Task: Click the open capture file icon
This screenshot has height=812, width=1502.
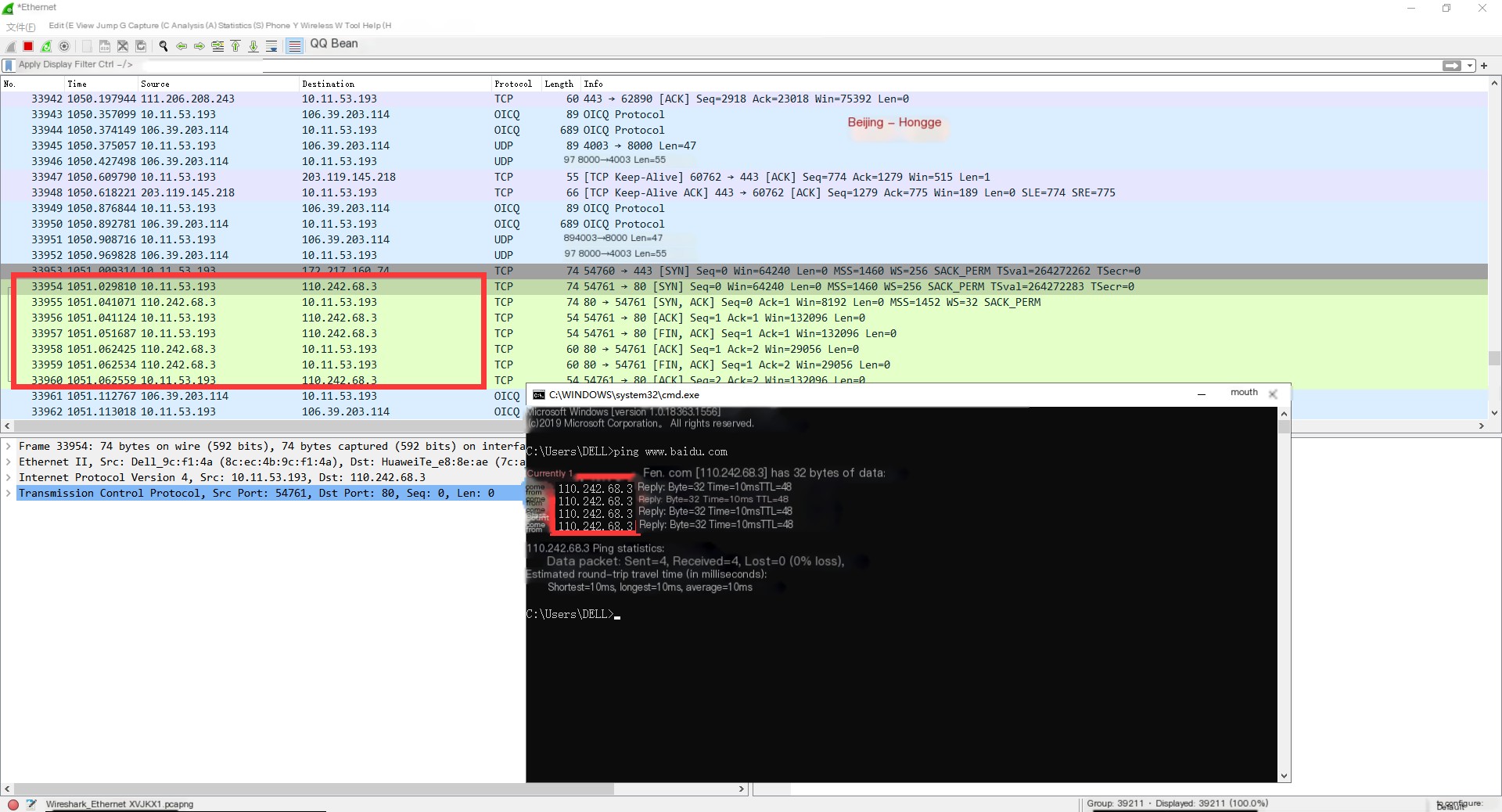Action: [x=87, y=46]
